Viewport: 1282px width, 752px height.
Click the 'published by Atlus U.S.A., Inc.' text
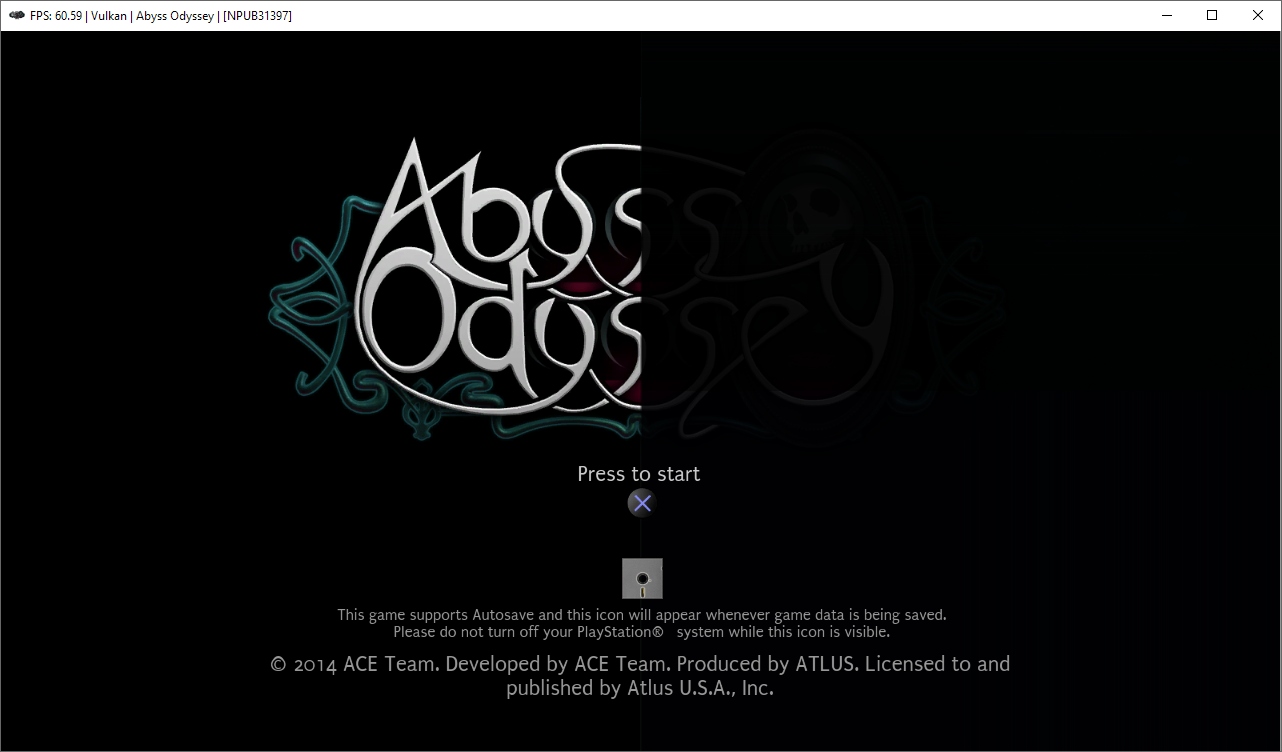(640, 688)
